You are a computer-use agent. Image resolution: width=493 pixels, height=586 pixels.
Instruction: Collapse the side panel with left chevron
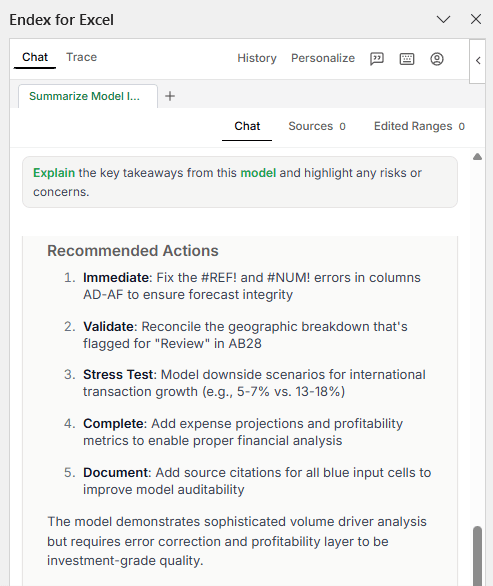pos(478,61)
